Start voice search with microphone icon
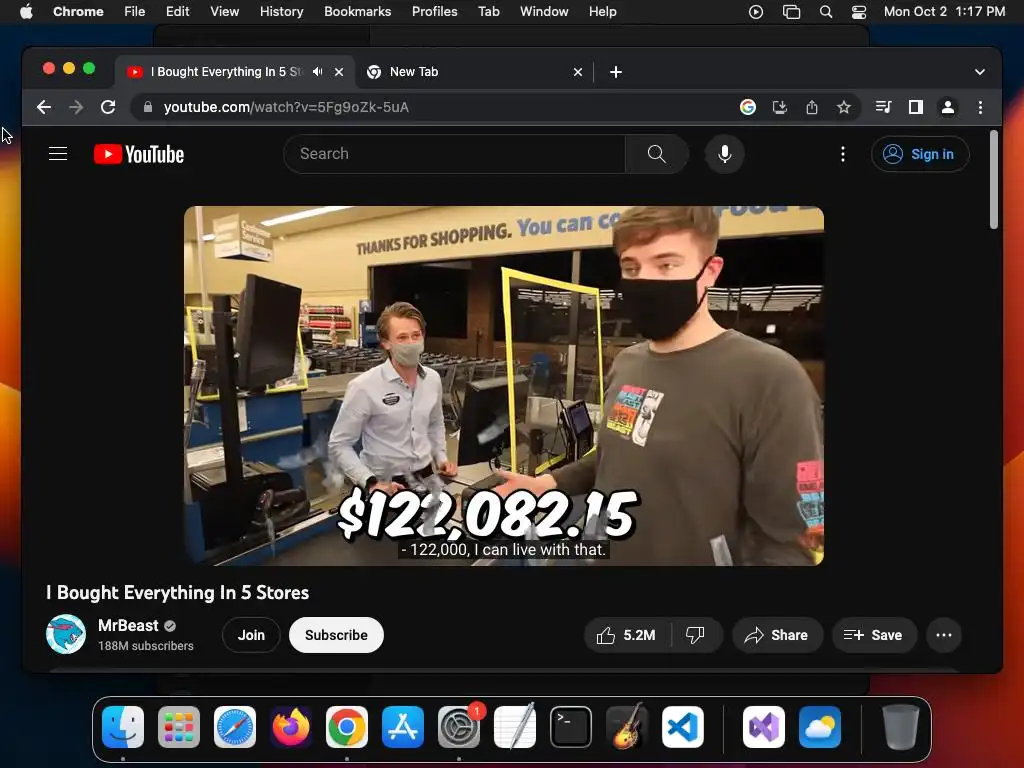The height and width of the screenshot is (768, 1024). click(724, 154)
